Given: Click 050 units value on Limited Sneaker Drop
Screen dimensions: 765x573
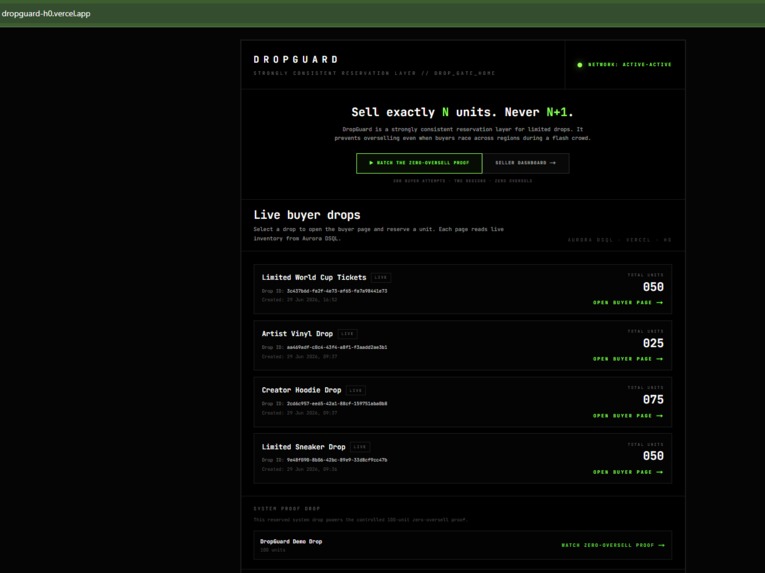Looking at the screenshot, I should 653,456.
